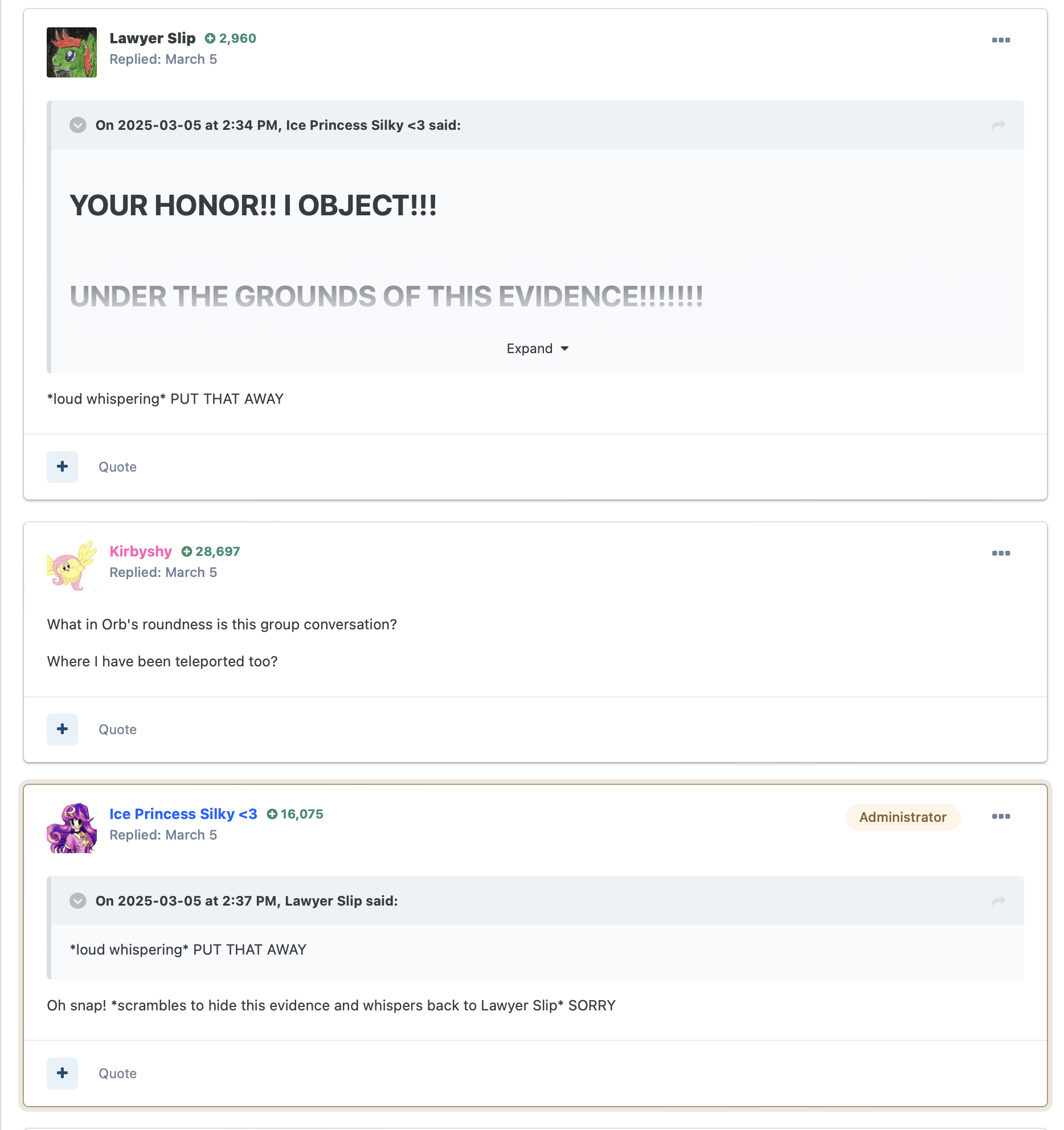
Task: Click Lawyer Slip's green pony avatar
Action: pos(72,52)
